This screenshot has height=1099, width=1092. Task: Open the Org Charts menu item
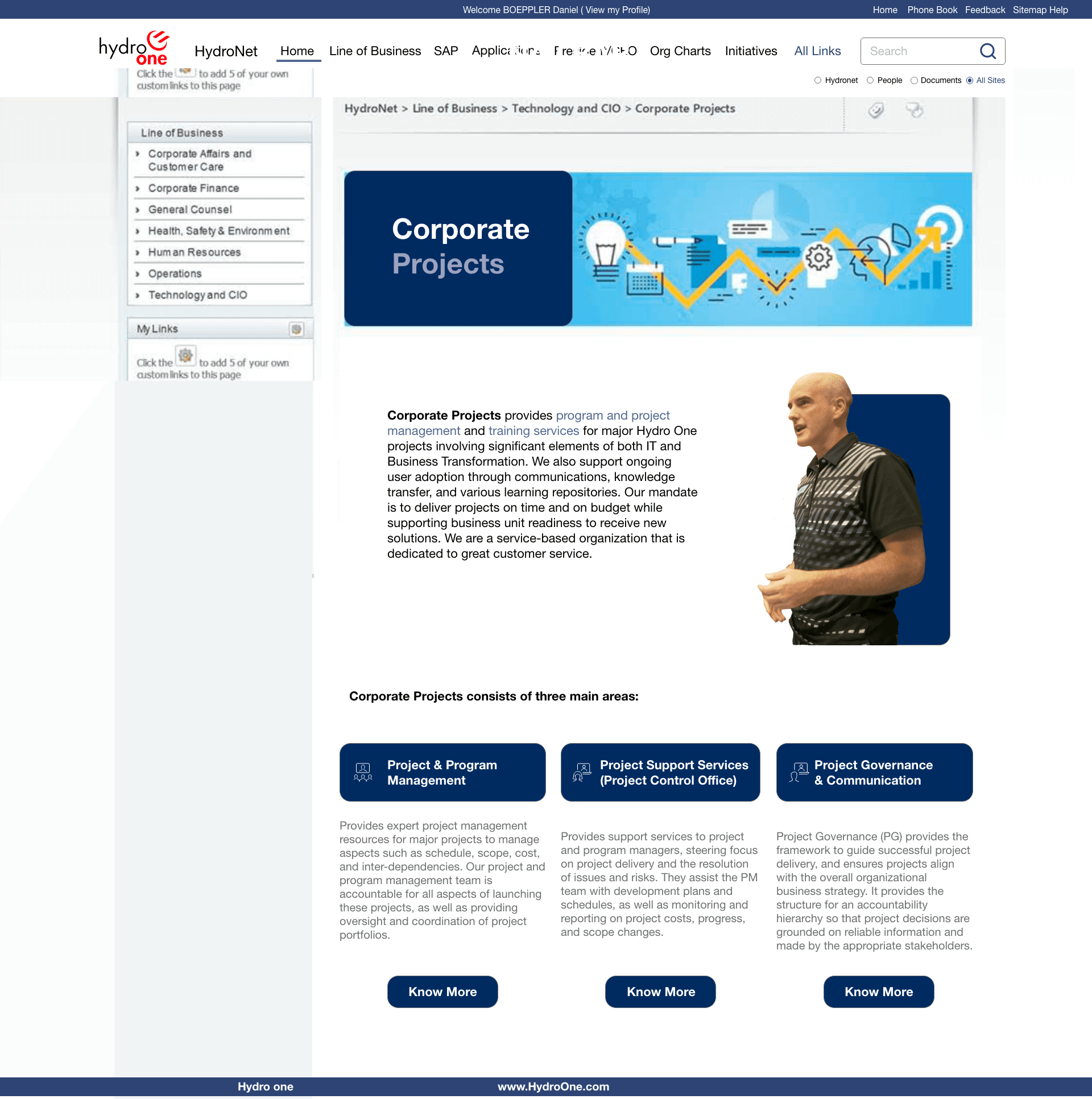point(680,51)
